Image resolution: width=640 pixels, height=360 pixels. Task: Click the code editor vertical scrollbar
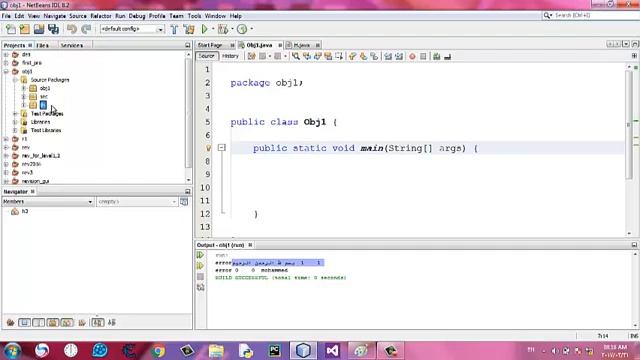(x=629, y=124)
